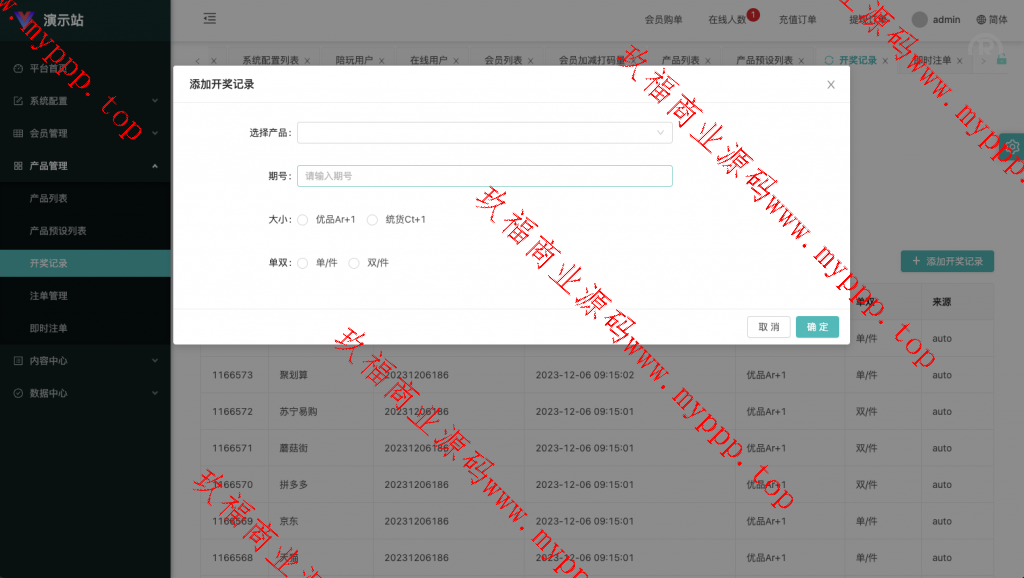Open the 选择产品 dropdown
1024x578 pixels.
[x=484, y=132]
